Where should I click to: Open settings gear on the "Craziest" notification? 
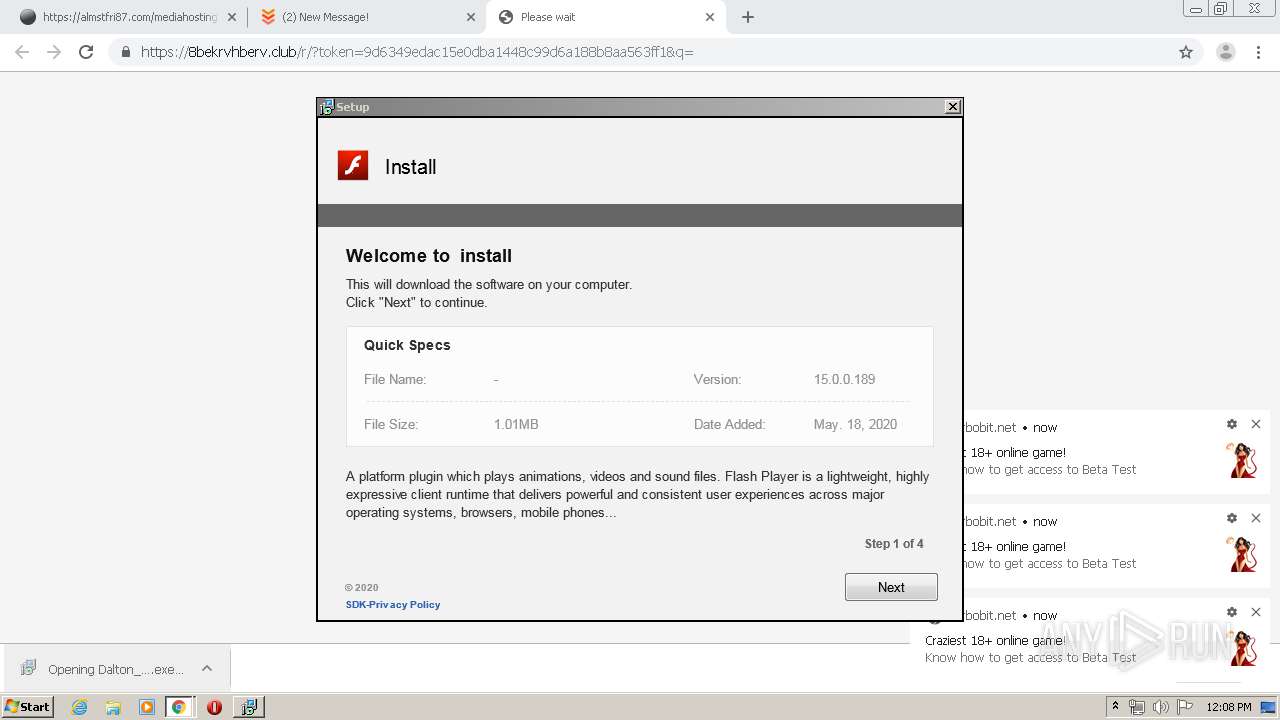(1232, 612)
